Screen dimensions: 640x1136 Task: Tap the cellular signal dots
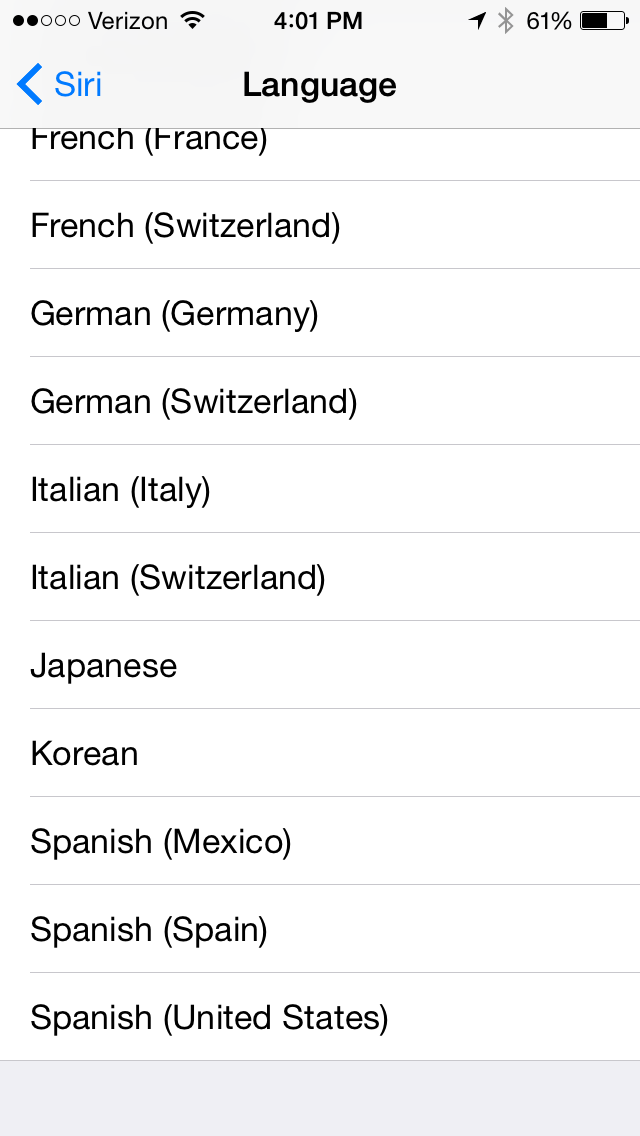point(46,20)
